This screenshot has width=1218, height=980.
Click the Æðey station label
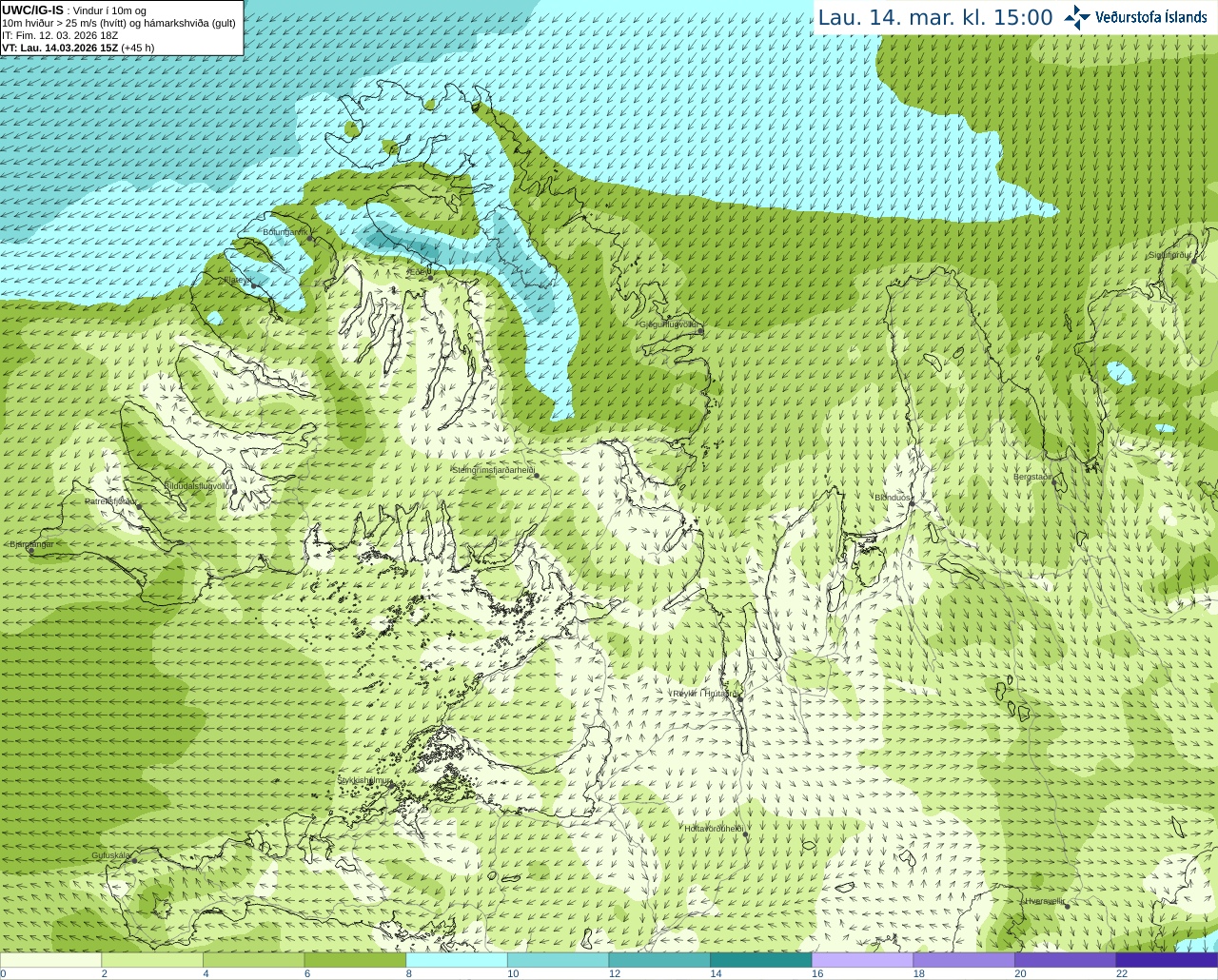[418, 271]
